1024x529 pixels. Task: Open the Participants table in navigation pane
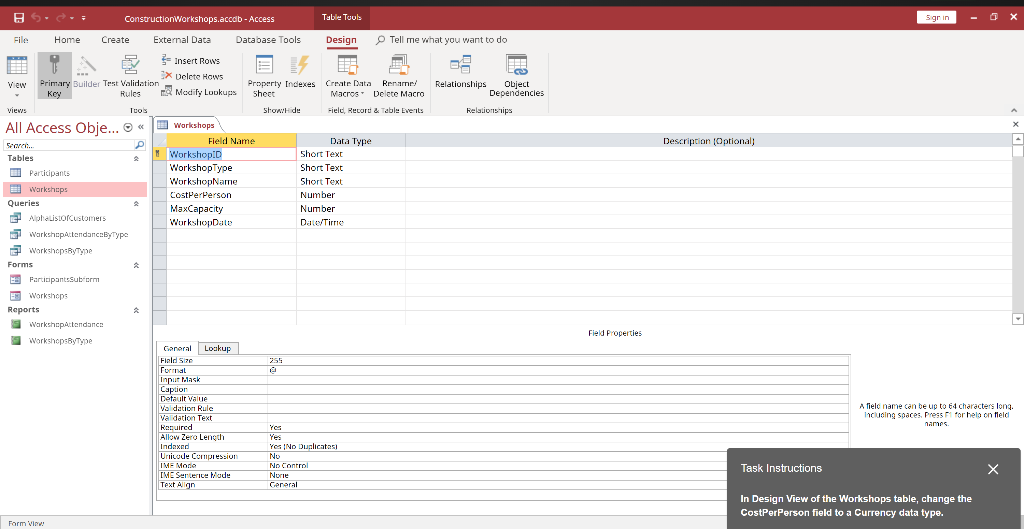coord(50,173)
